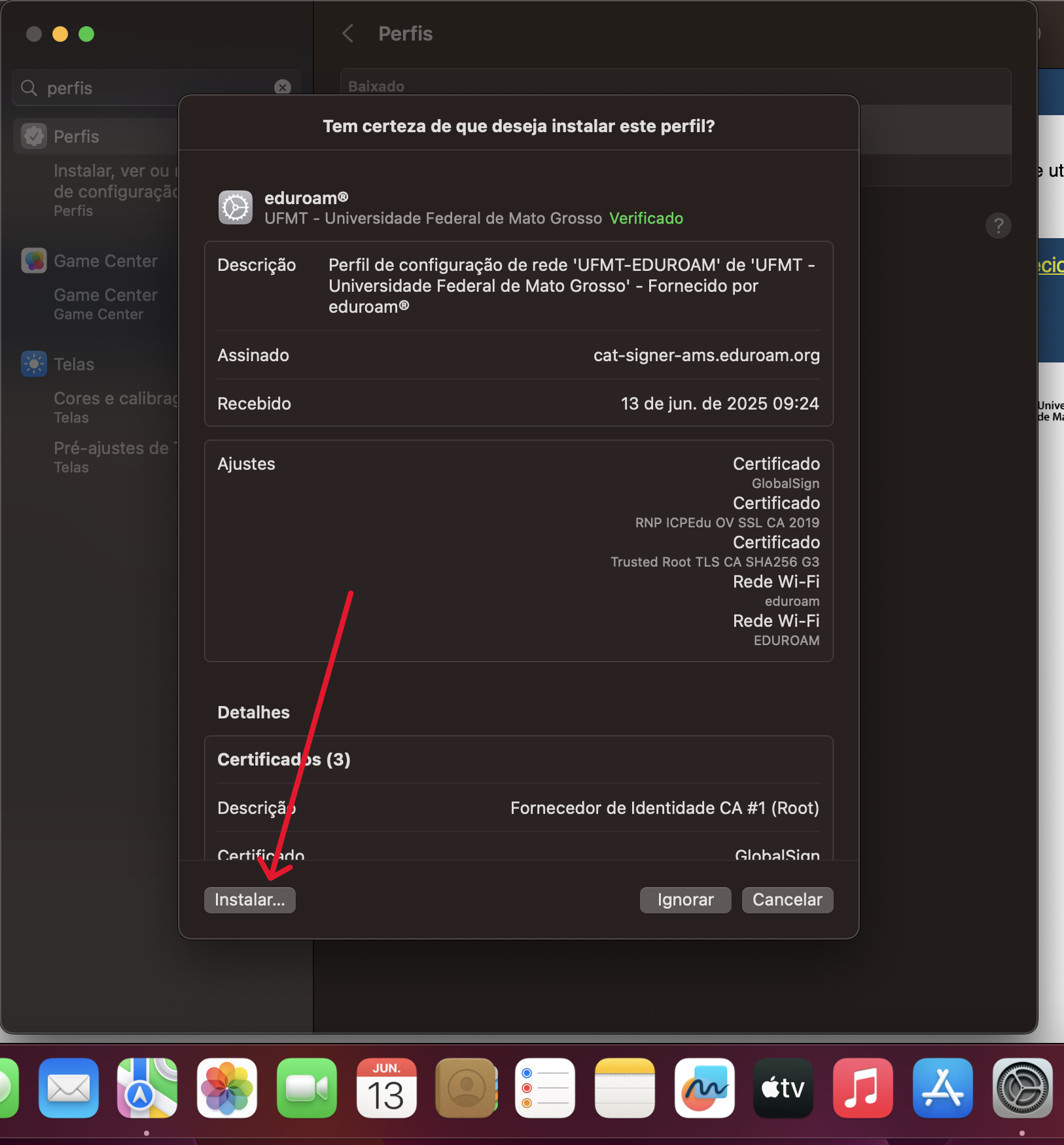Cancel the profile installation dialog
The image size is (1064, 1145).
(787, 900)
